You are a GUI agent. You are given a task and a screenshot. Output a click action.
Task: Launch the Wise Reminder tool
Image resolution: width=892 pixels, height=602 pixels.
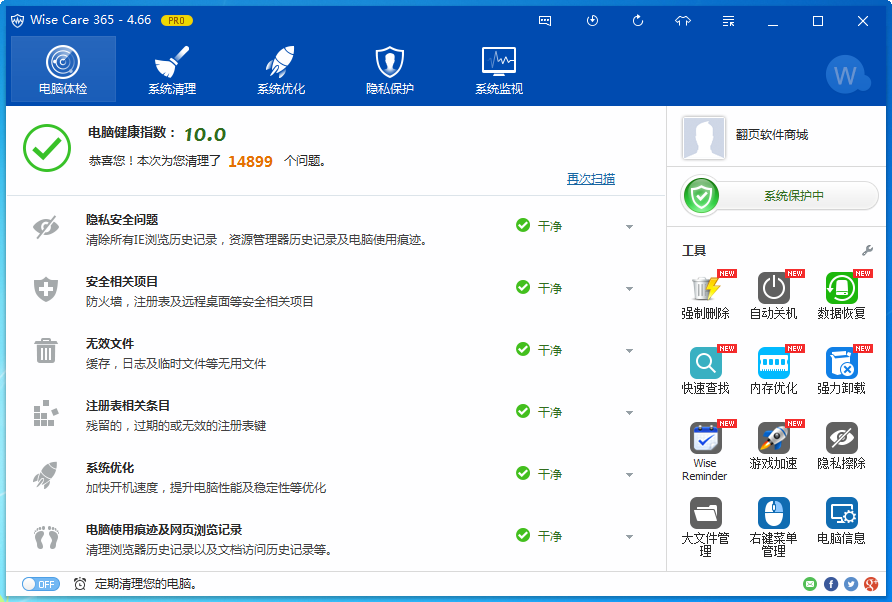pyautogui.click(x=705, y=451)
